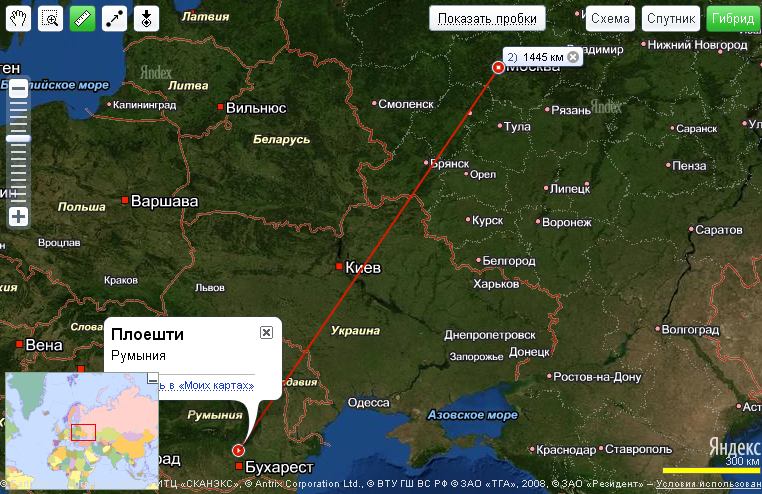762x494 pixels.
Task: Click the Беларусь country label
Action: click(281, 139)
